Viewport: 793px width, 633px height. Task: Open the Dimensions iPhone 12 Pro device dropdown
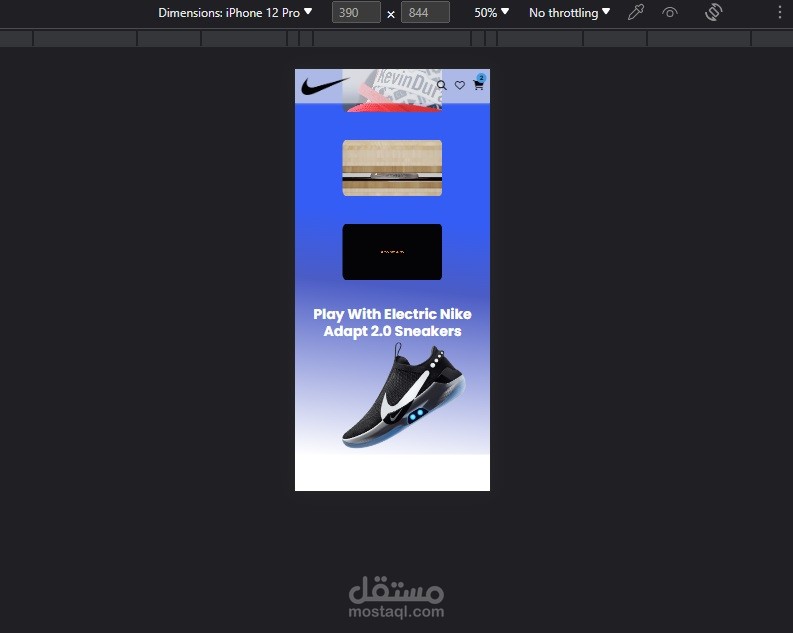point(235,13)
